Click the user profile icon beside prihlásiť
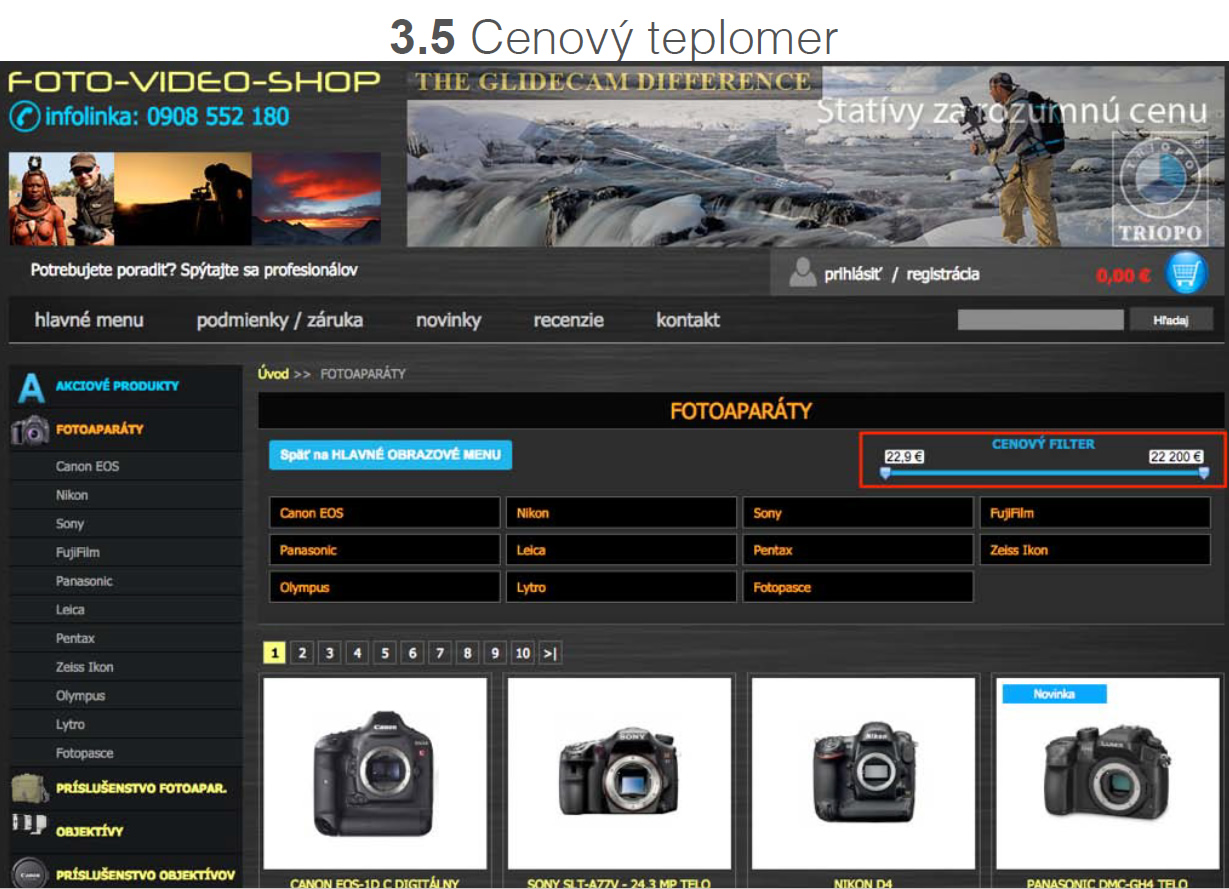 [x=802, y=273]
